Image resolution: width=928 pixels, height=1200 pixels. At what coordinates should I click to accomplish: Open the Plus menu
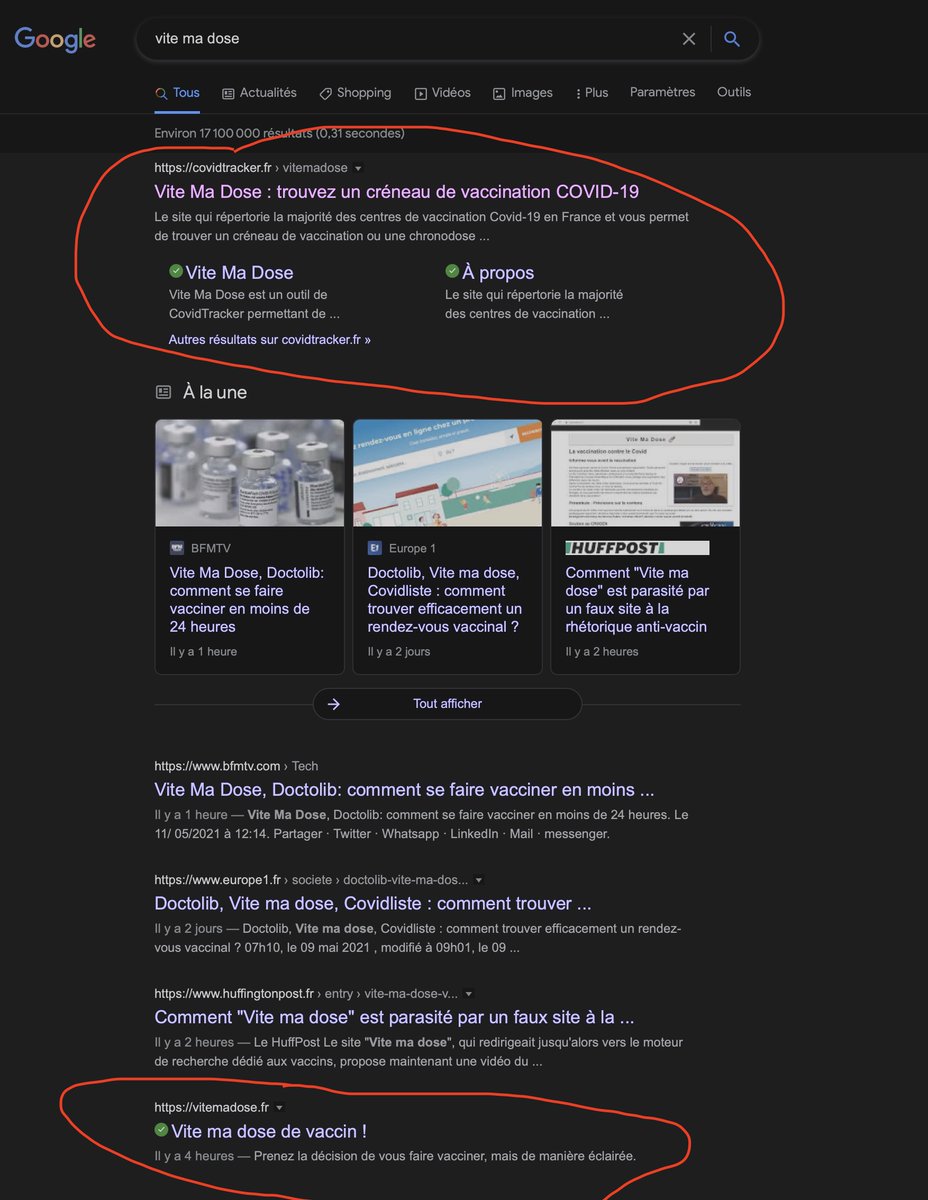point(592,92)
